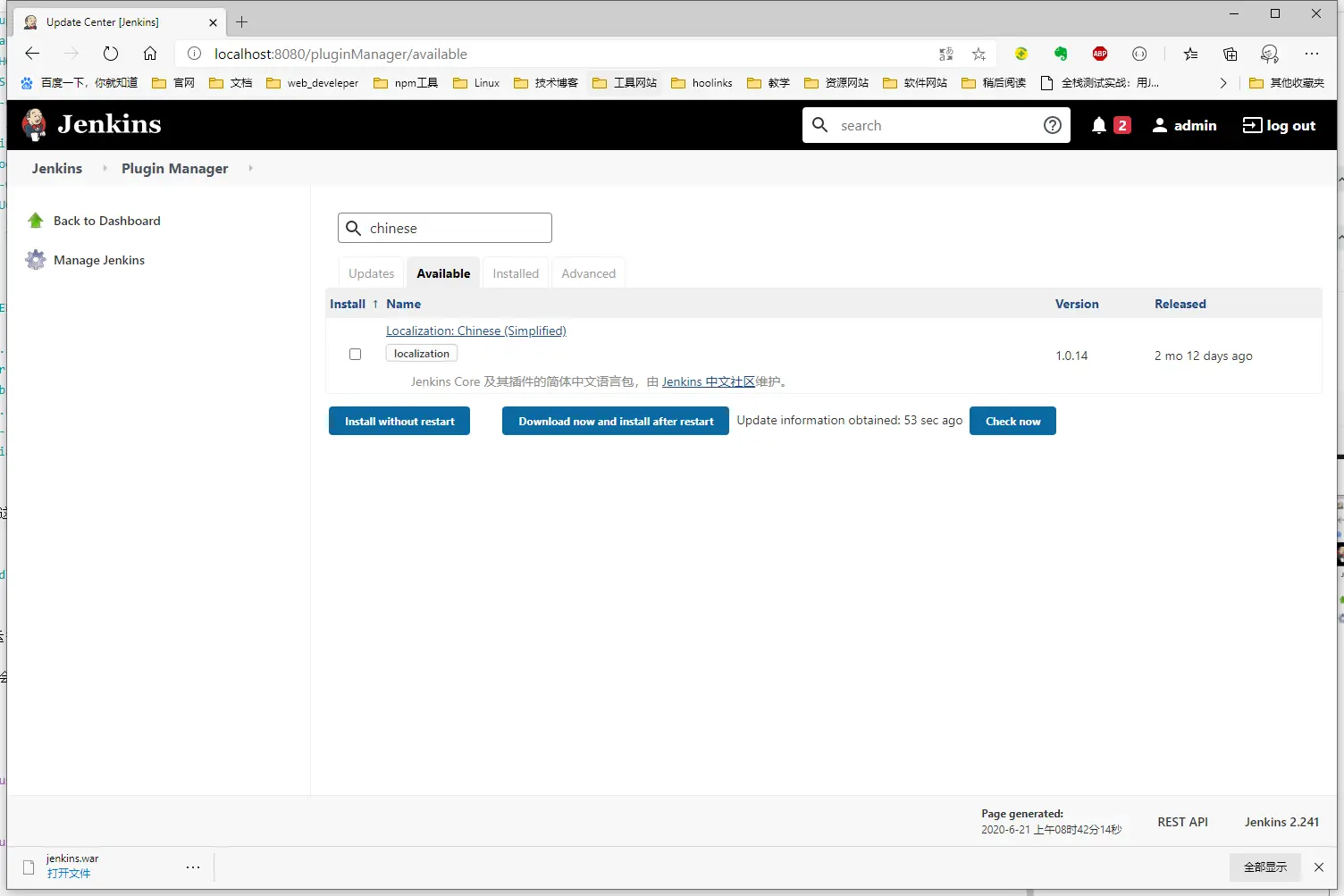
Task: Close the downloads bar
Action: [x=1319, y=867]
